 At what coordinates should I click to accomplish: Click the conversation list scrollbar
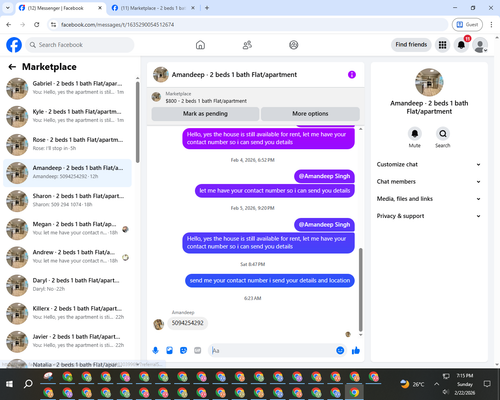tap(138, 122)
